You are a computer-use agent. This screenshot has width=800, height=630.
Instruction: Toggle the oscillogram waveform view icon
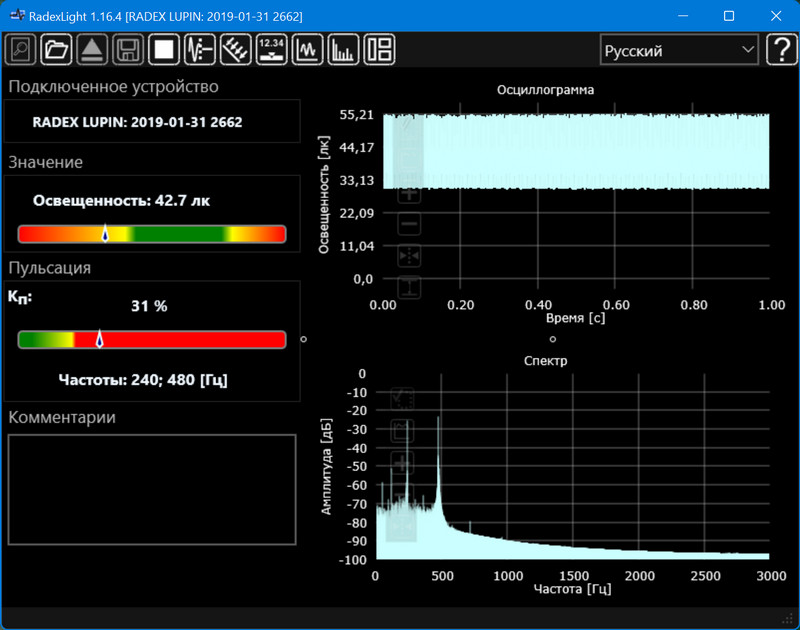(x=307, y=49)
